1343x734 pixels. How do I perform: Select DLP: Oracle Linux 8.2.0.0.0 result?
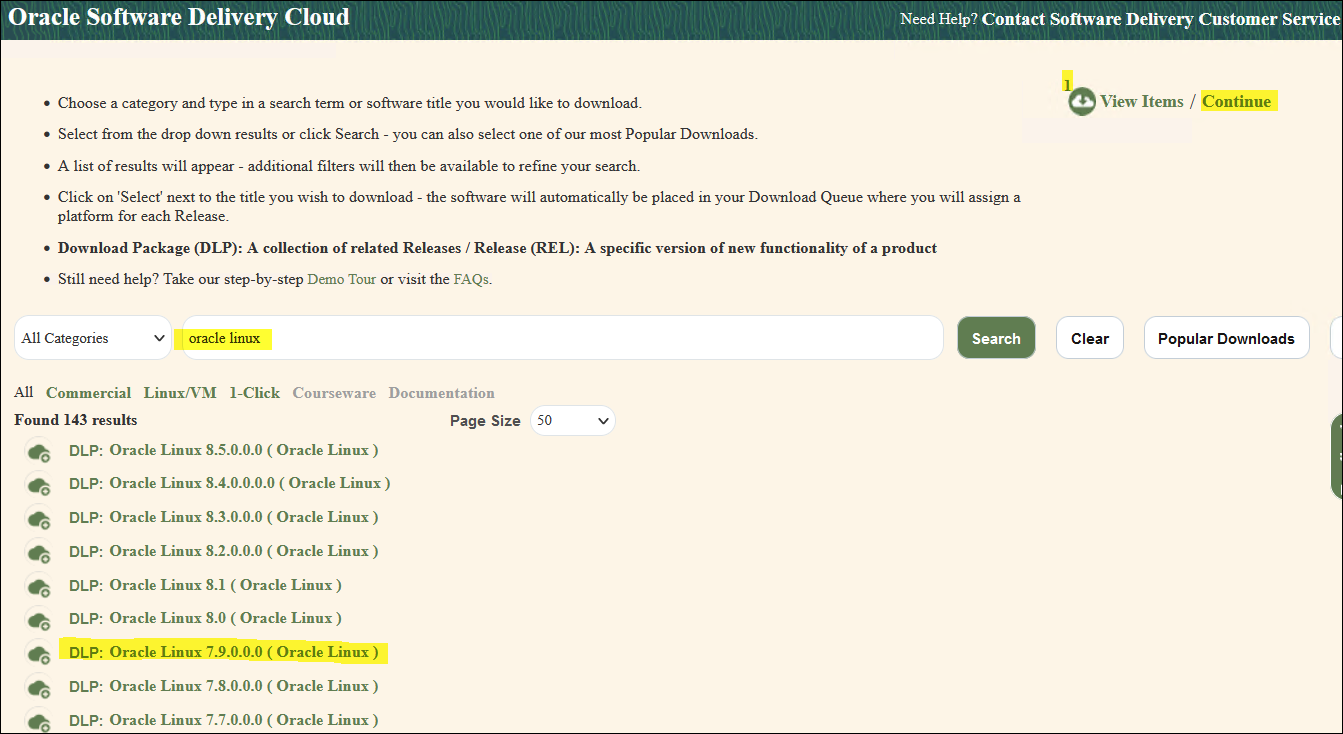(x=223, y=551)
